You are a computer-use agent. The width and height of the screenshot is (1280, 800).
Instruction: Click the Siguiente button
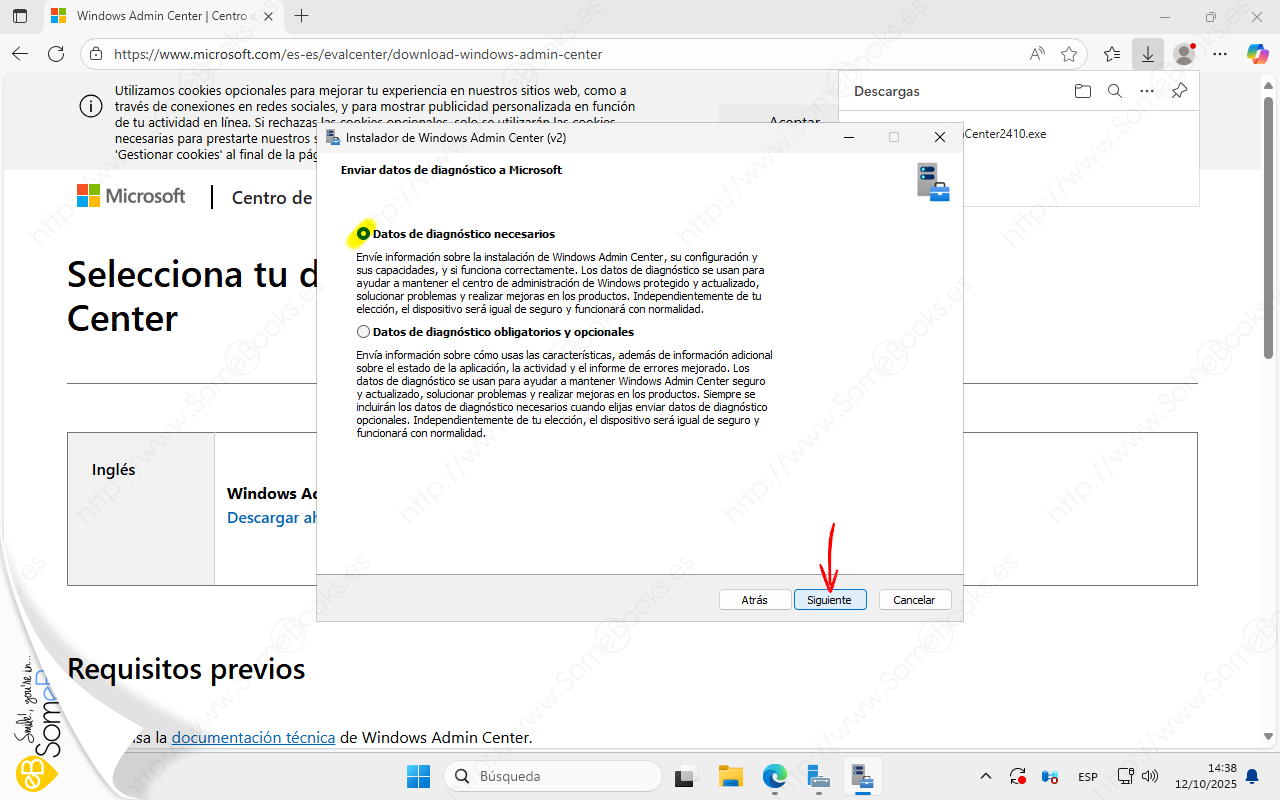[x=829, y=600]
